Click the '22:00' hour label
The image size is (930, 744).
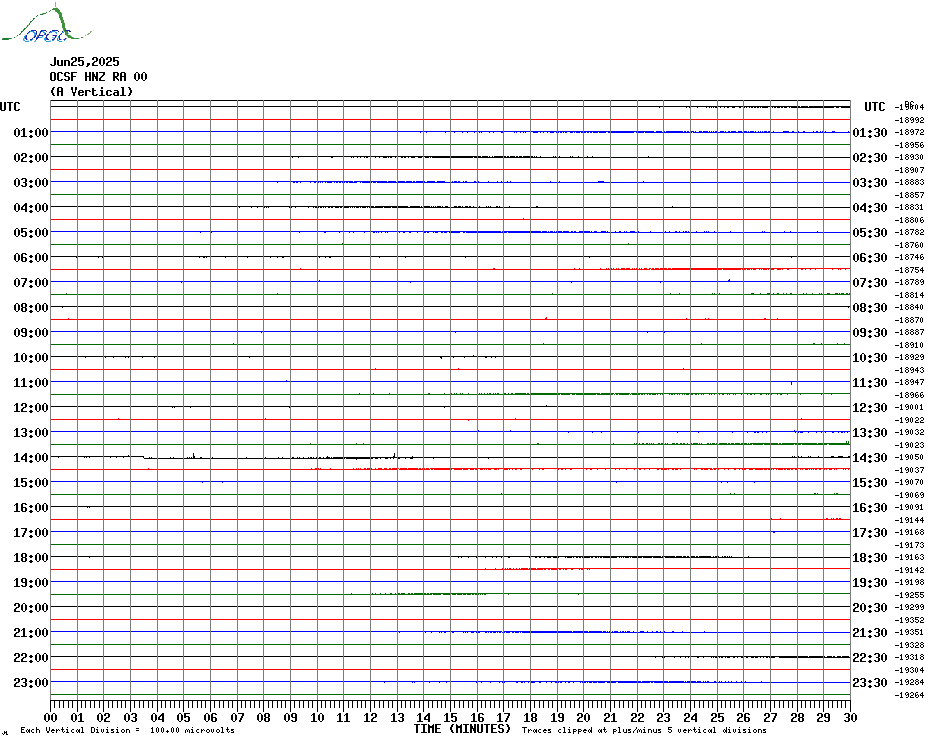(31, 657)
